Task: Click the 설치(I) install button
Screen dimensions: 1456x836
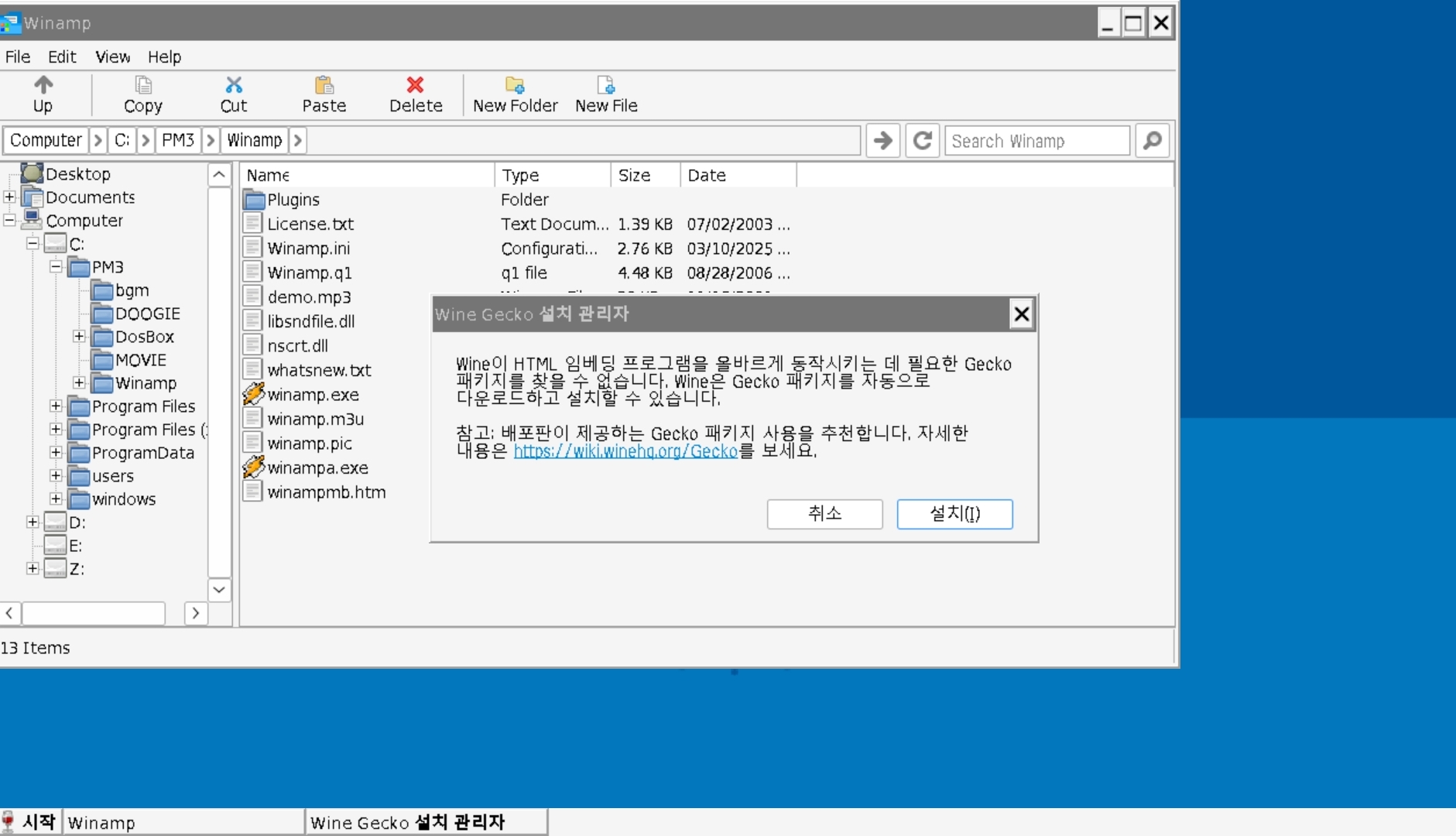Action: pos(954,513)
